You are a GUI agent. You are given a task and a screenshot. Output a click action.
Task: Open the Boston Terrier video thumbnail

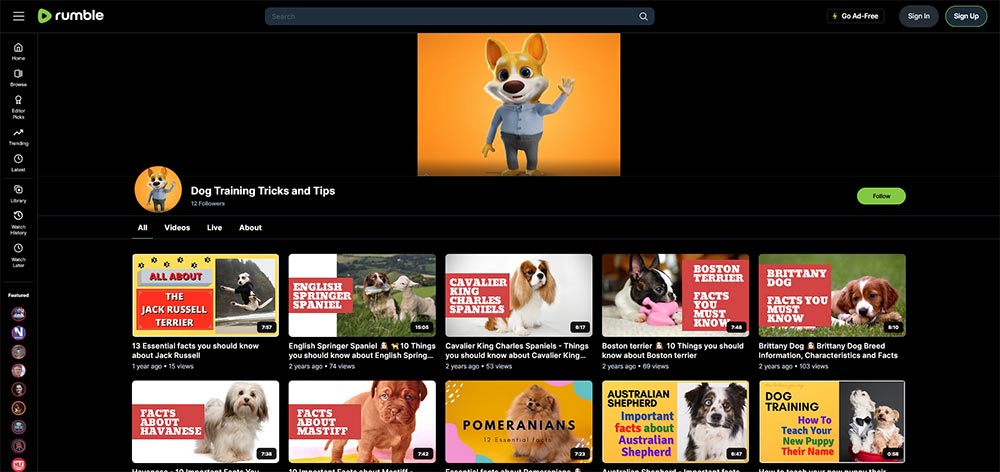[x=675, y=295]
